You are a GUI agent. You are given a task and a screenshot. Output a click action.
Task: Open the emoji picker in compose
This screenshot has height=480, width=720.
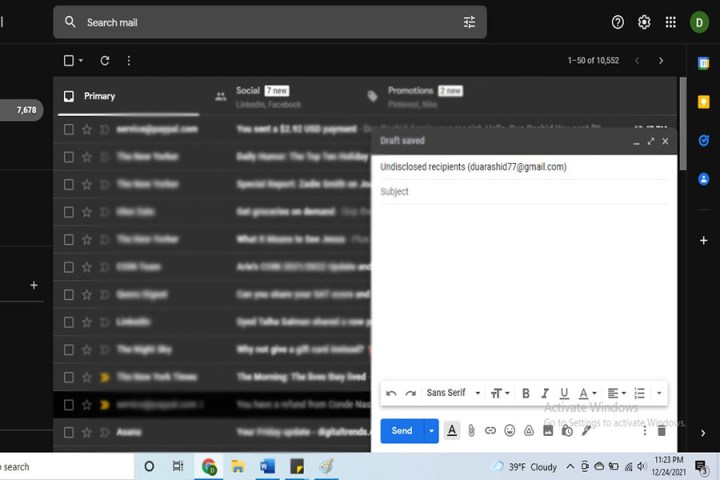pos(509,431)
